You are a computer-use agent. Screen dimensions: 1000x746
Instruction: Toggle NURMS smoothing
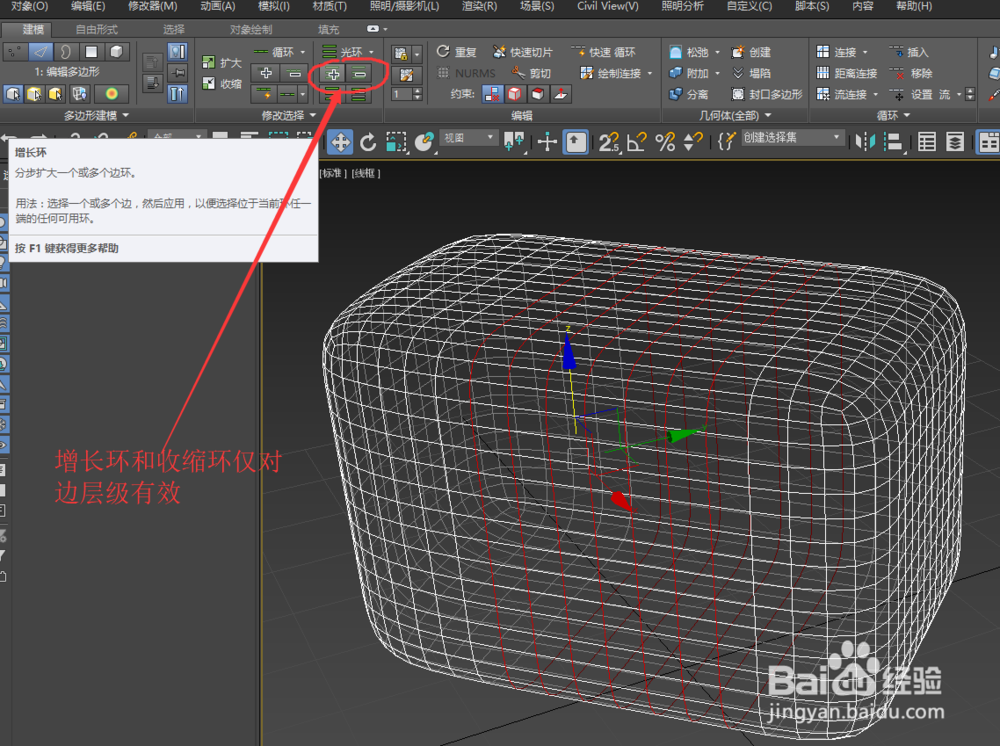[x=467, y=73]
